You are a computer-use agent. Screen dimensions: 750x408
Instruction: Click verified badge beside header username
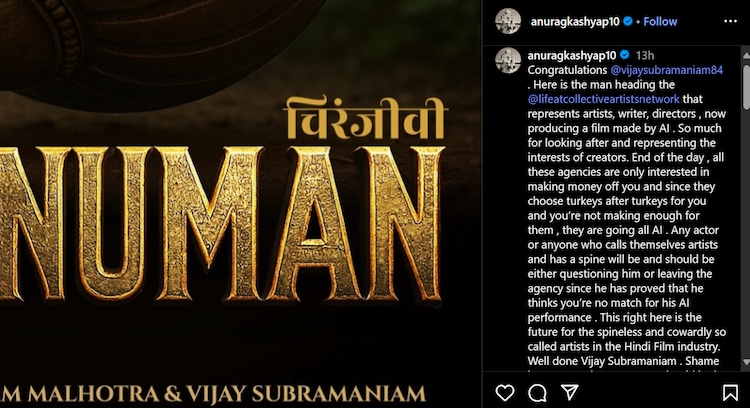click(628, 22)
